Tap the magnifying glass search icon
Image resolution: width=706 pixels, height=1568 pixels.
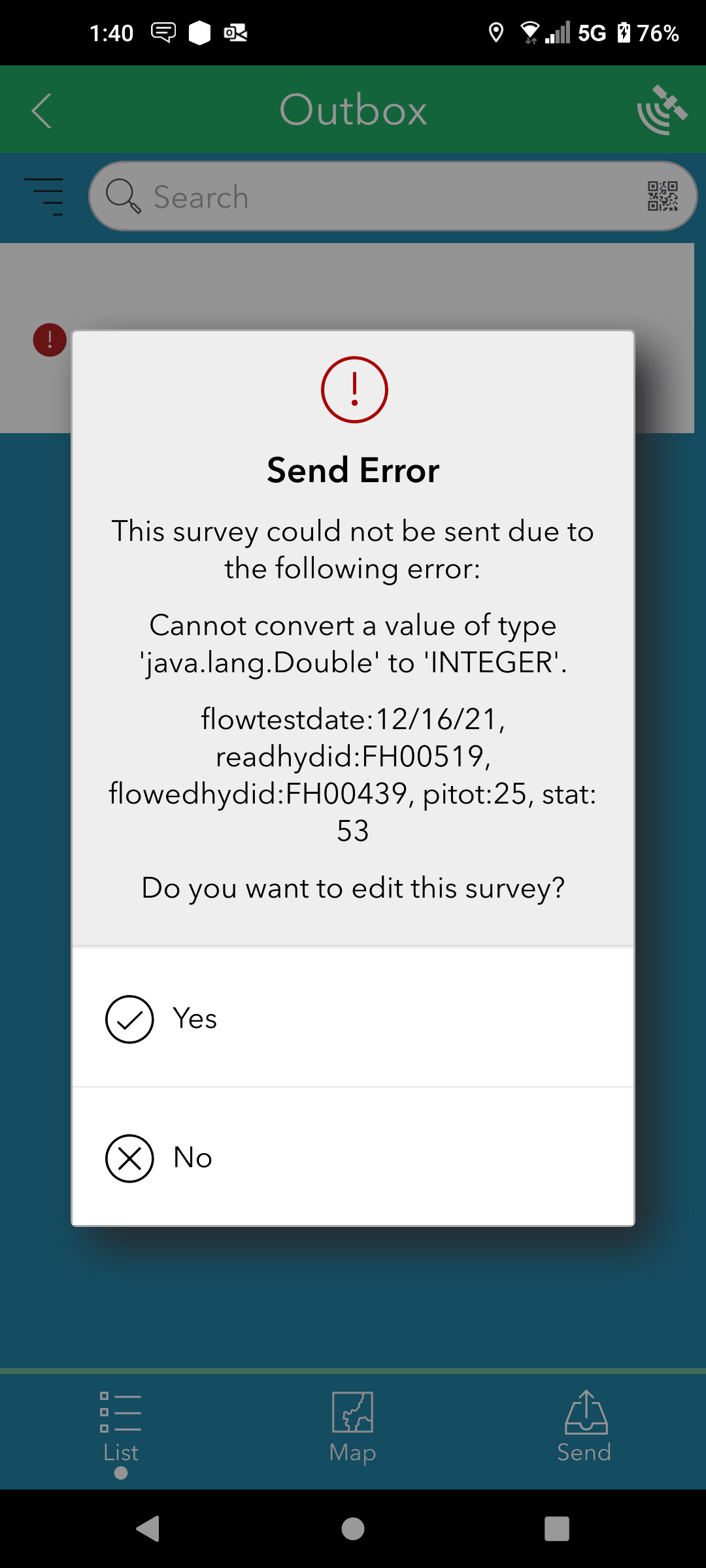123,196
